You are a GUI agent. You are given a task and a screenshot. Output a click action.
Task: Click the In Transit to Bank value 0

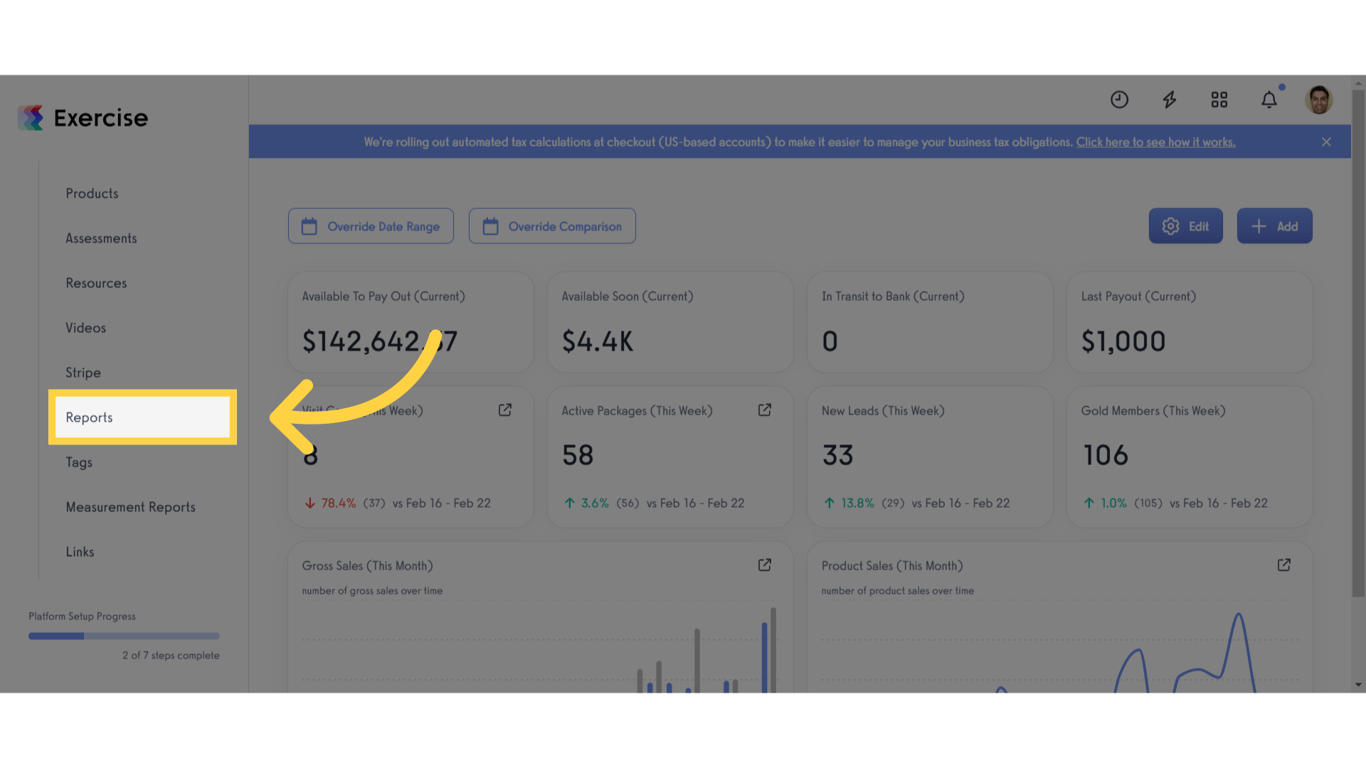[x=829, y=342]
